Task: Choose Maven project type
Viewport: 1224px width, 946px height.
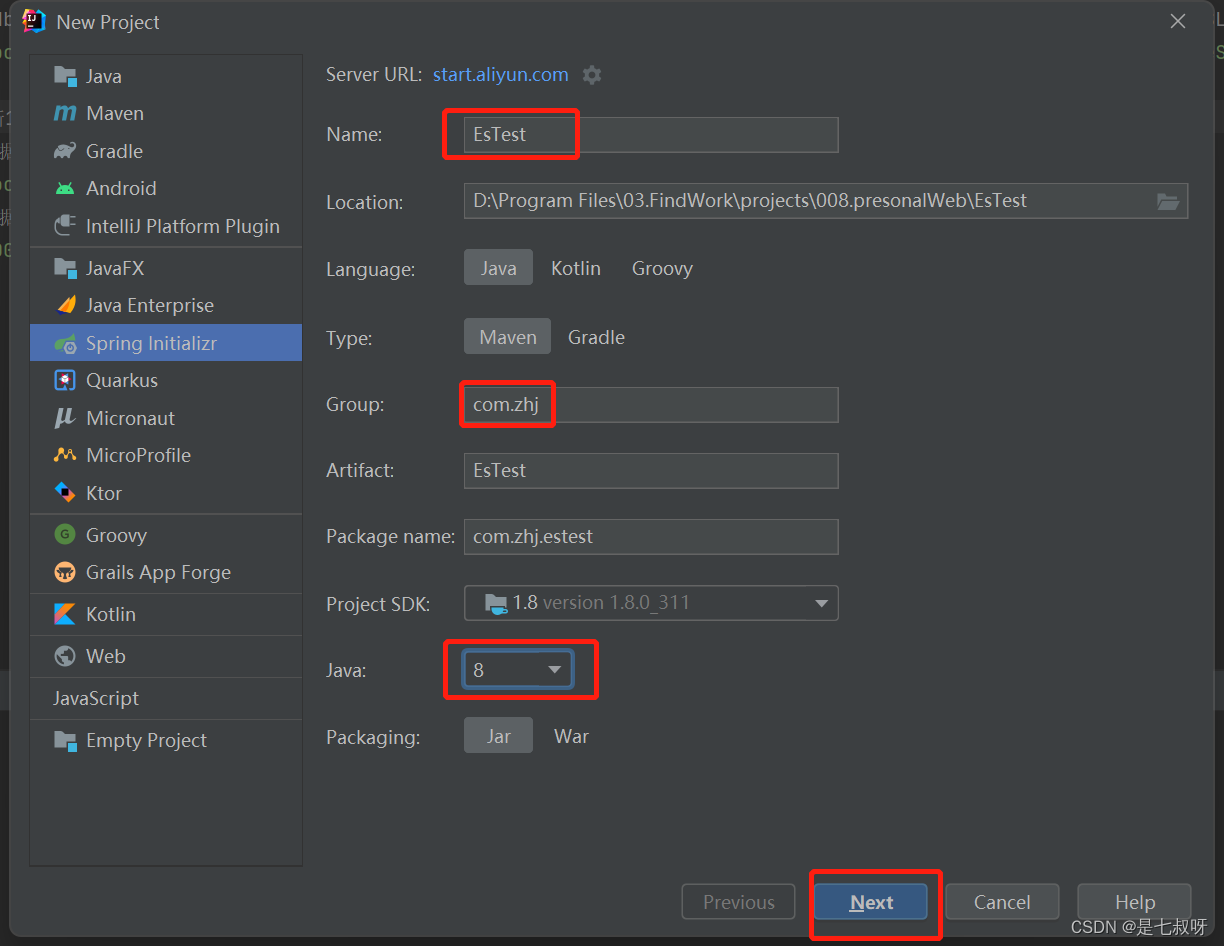Action: pyautogui.click(x=507, y=337)
